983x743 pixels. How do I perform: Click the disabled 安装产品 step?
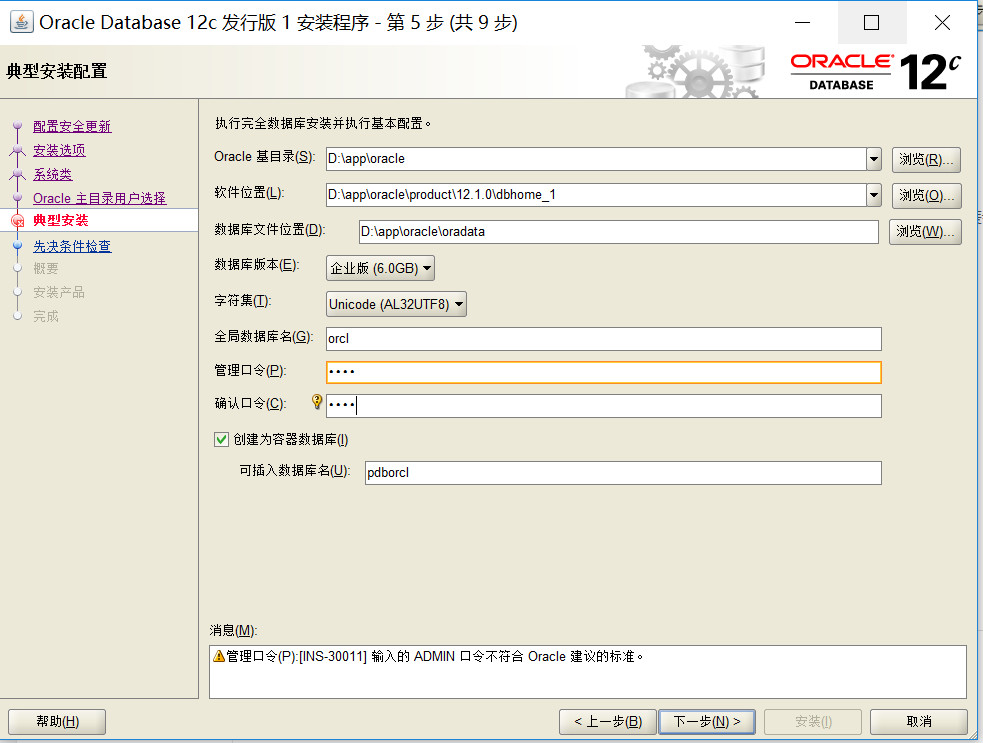[x=59, y=292]
